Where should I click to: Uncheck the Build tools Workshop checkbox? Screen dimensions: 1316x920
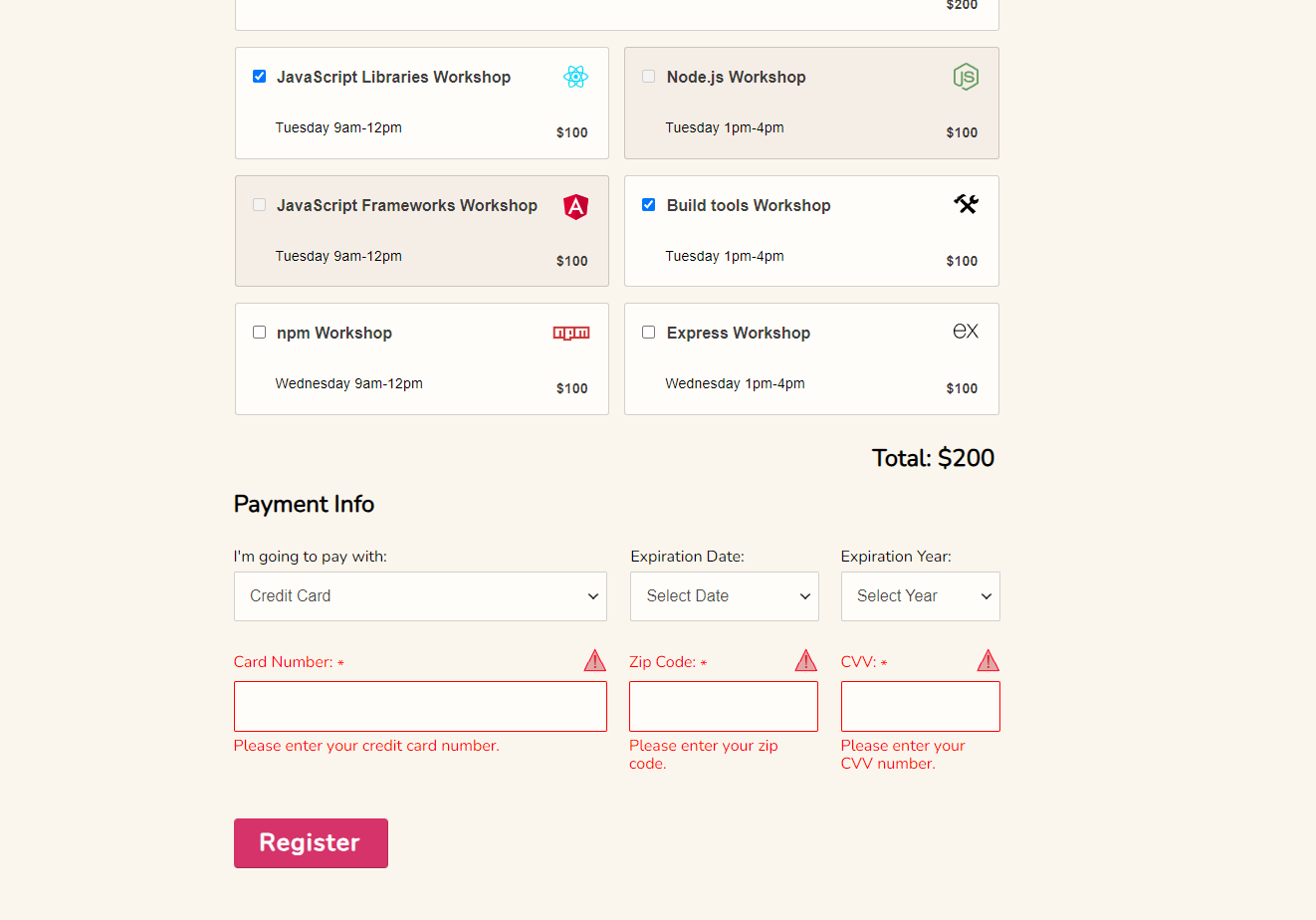(648, 204)
